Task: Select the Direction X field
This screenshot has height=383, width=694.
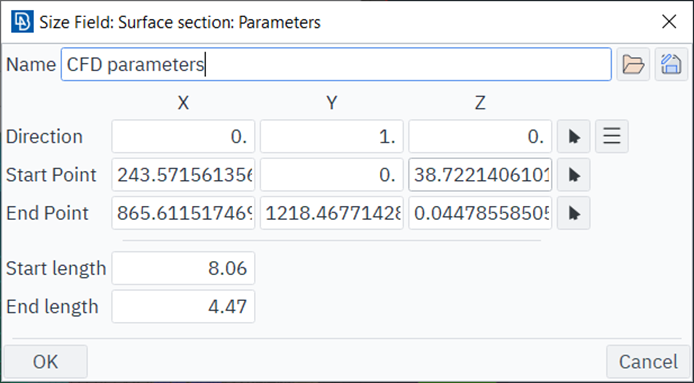Action: [183, 136]
